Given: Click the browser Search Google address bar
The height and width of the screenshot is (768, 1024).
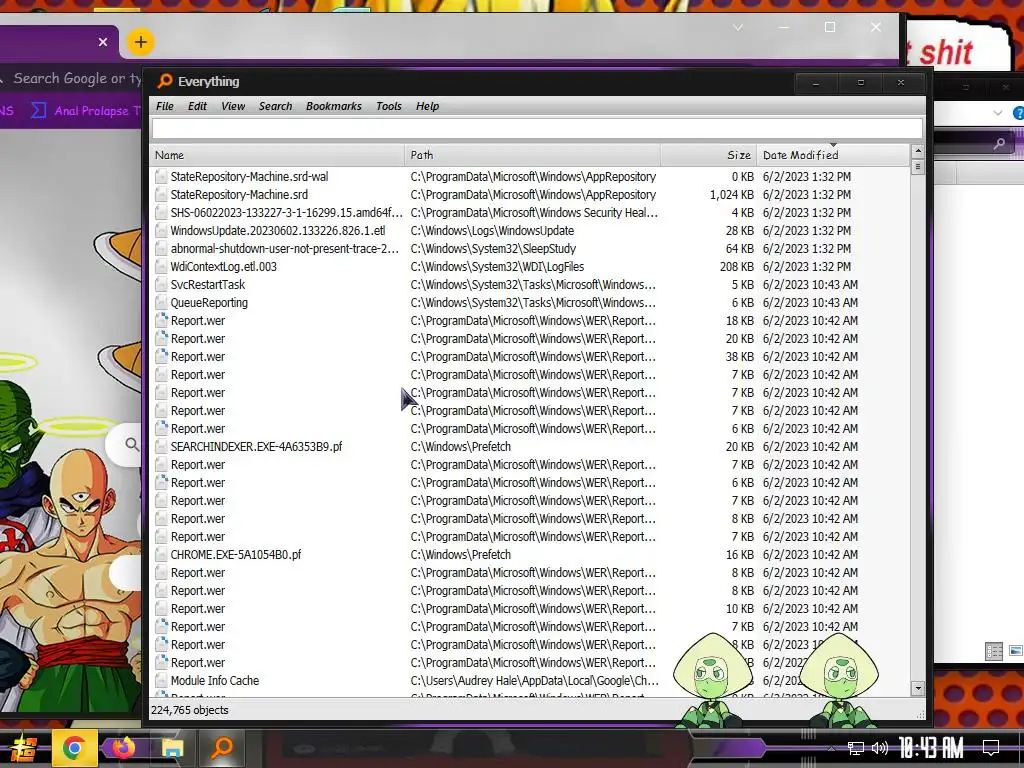Looking at the screenshot, I should point(77,78).
